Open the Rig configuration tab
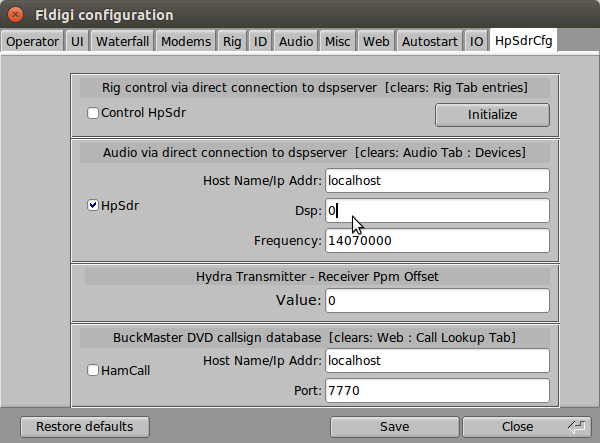Viewport: 600px width, 443px height. (232, 41)
